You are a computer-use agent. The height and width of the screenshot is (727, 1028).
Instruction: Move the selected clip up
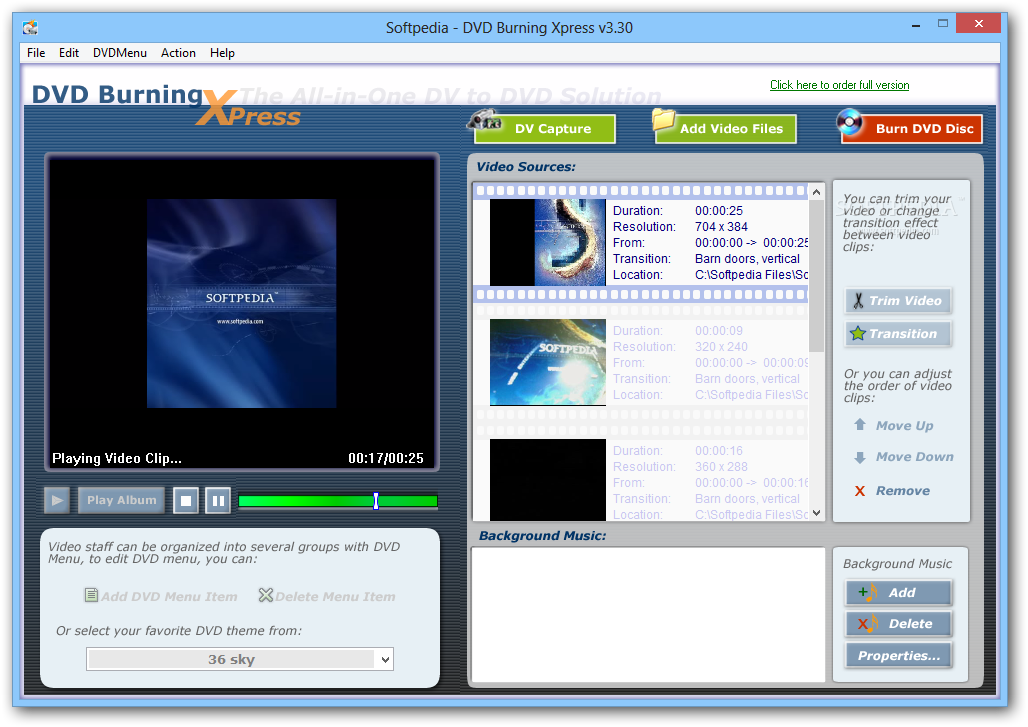click(894, 425)
